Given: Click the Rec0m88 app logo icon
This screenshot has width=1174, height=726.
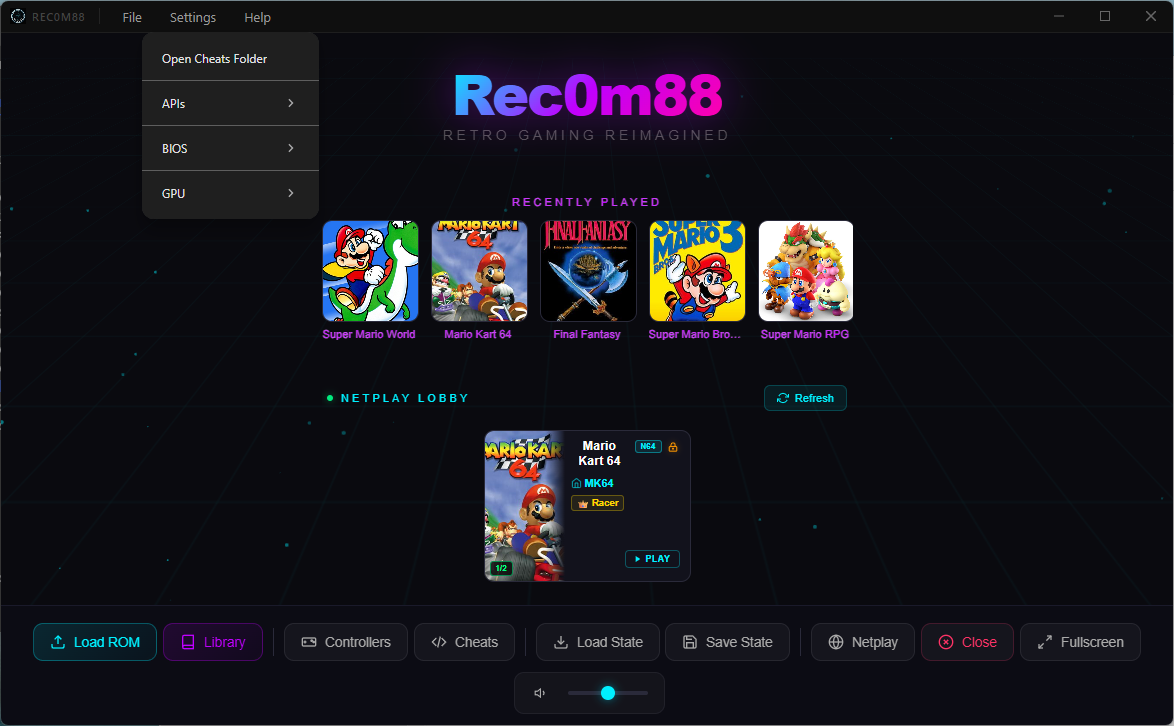Looking at the screenshot, I should pos(18,17).
